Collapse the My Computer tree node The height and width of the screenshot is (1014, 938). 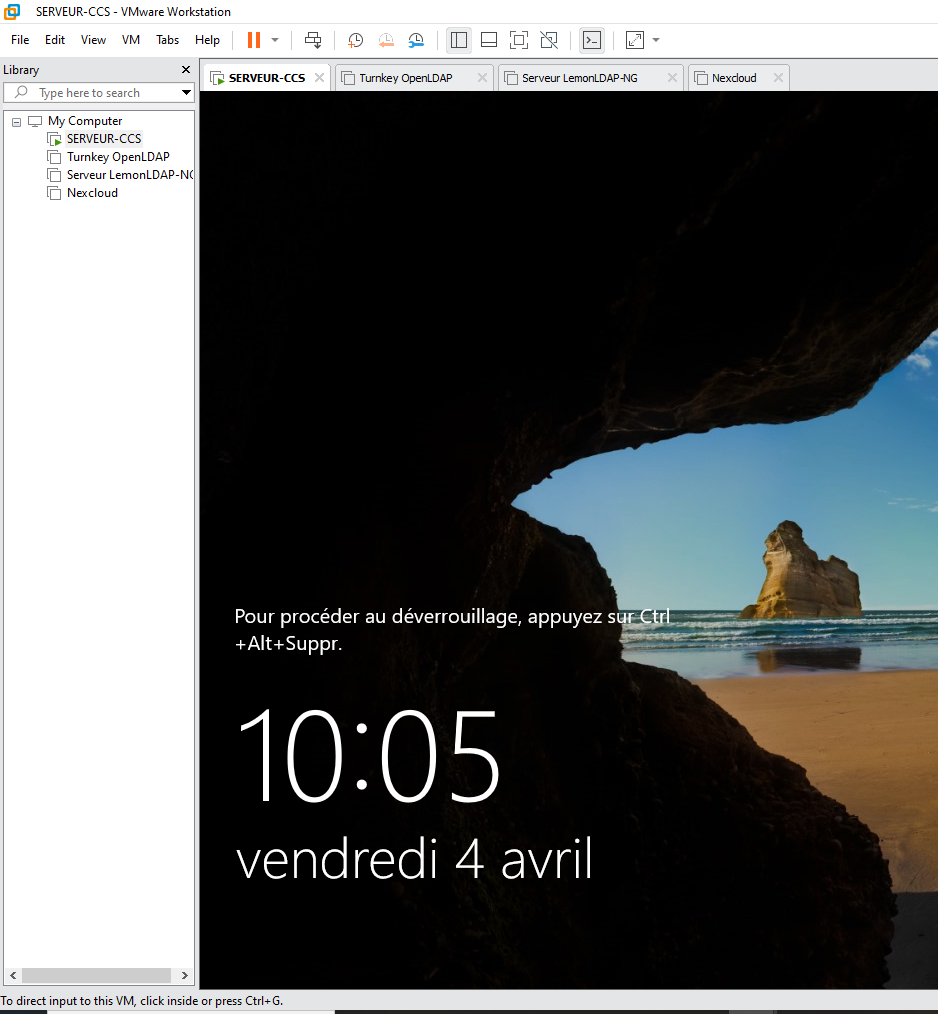tap(16, 121)
